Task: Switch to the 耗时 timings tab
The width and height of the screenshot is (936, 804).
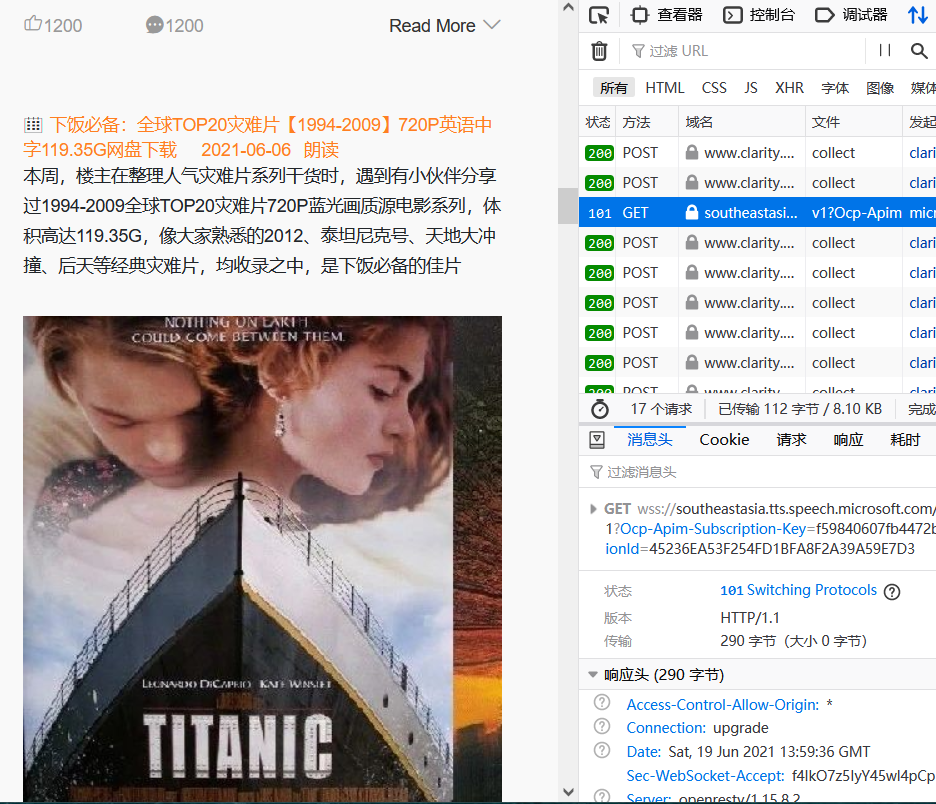Action: pyautogui.click(x=905, y=440)
